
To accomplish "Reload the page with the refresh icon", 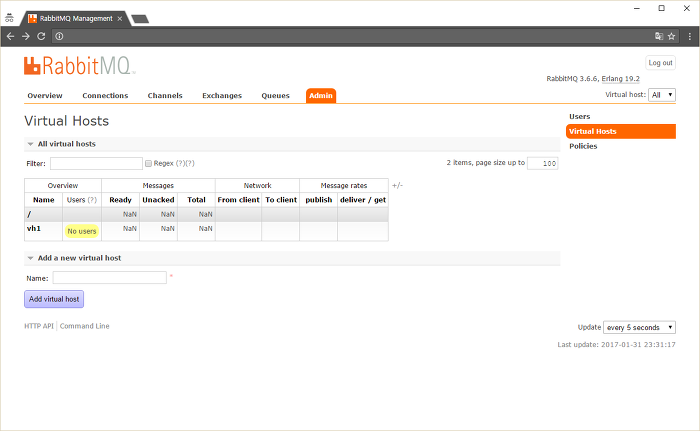I will click(x=41, y=36).
